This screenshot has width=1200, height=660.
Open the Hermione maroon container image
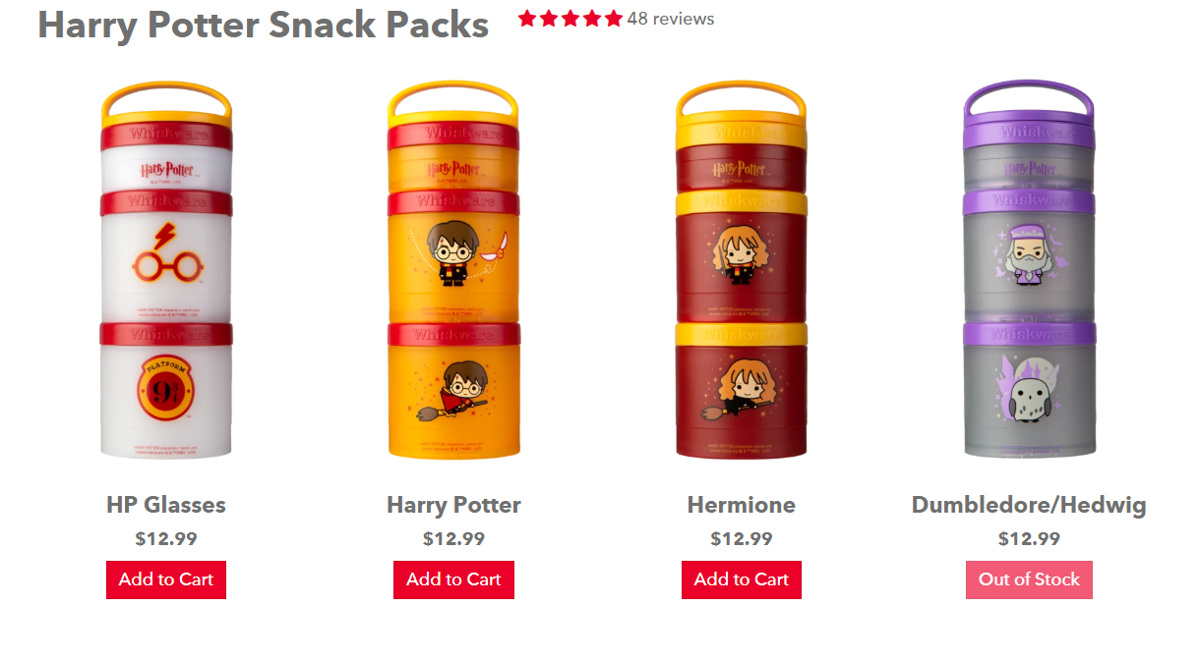pos(741,271)
